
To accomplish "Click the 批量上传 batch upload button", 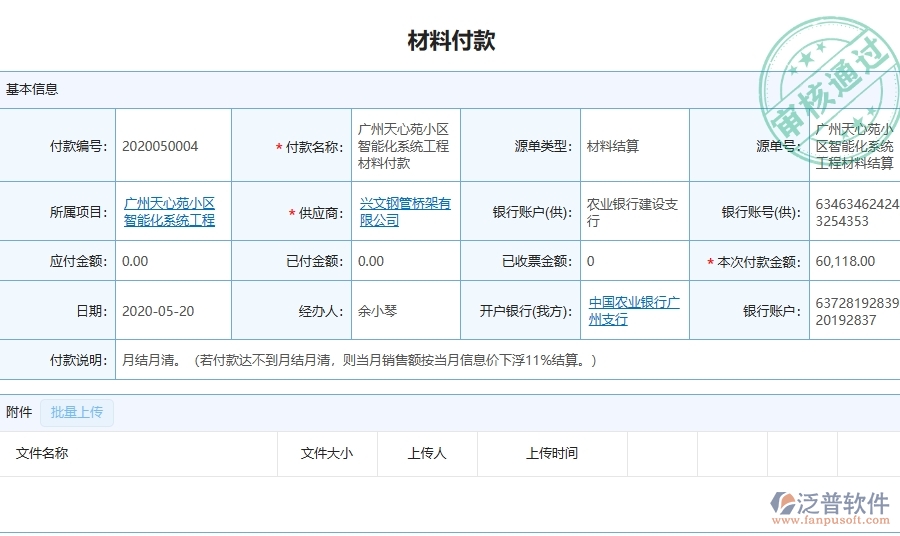I will pos(77,413).
